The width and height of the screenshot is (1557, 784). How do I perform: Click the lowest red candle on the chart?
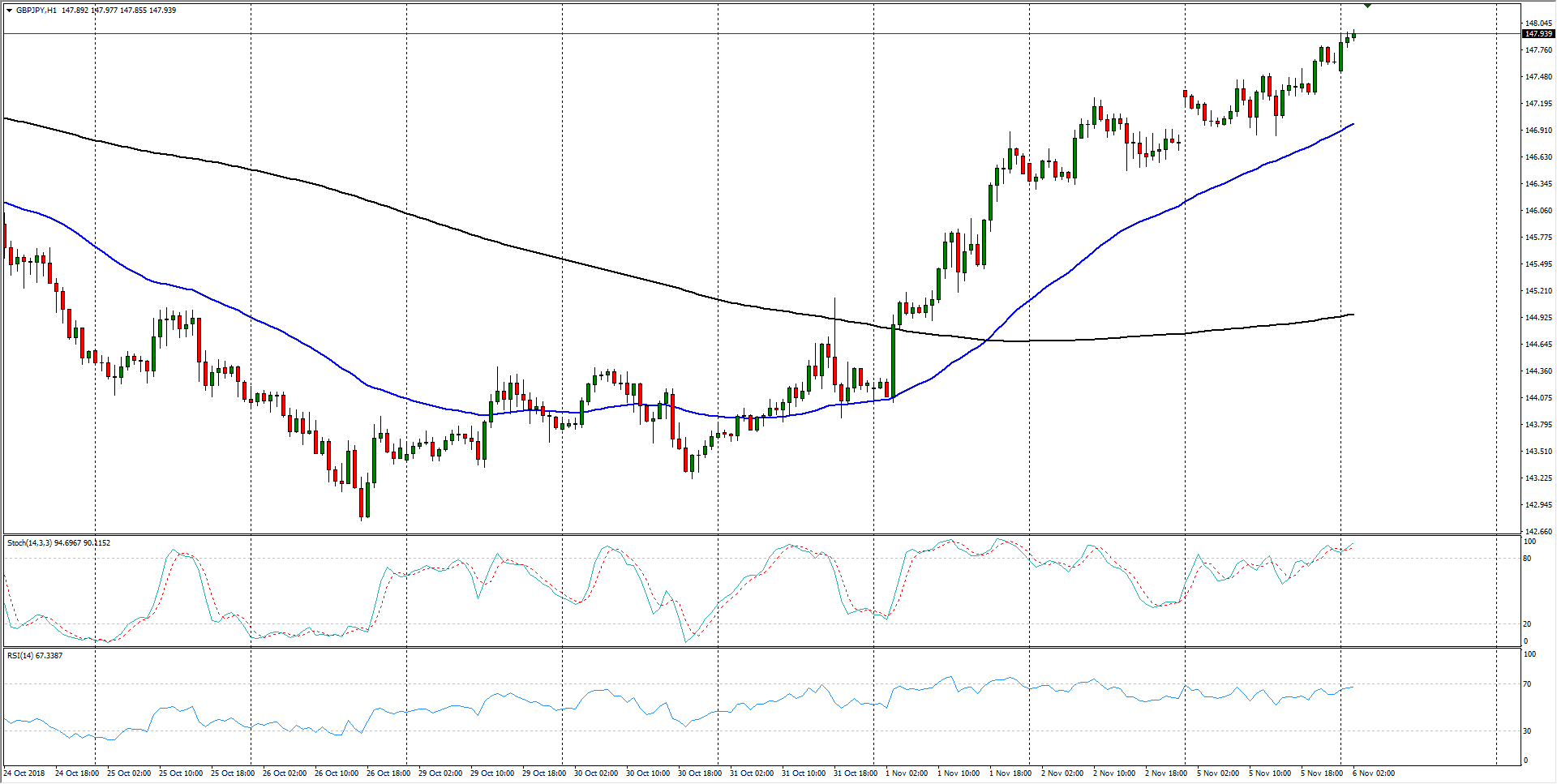pyautogui.click(x=361, y=501)
